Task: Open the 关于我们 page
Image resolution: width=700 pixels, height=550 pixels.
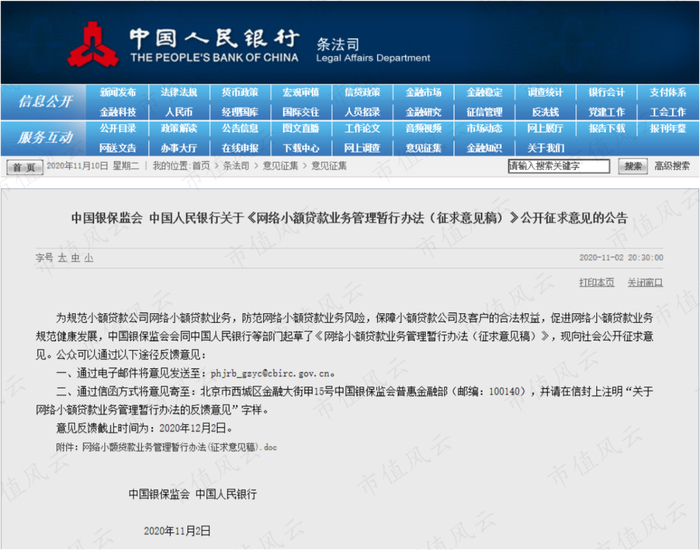Action: coord(546,148)
